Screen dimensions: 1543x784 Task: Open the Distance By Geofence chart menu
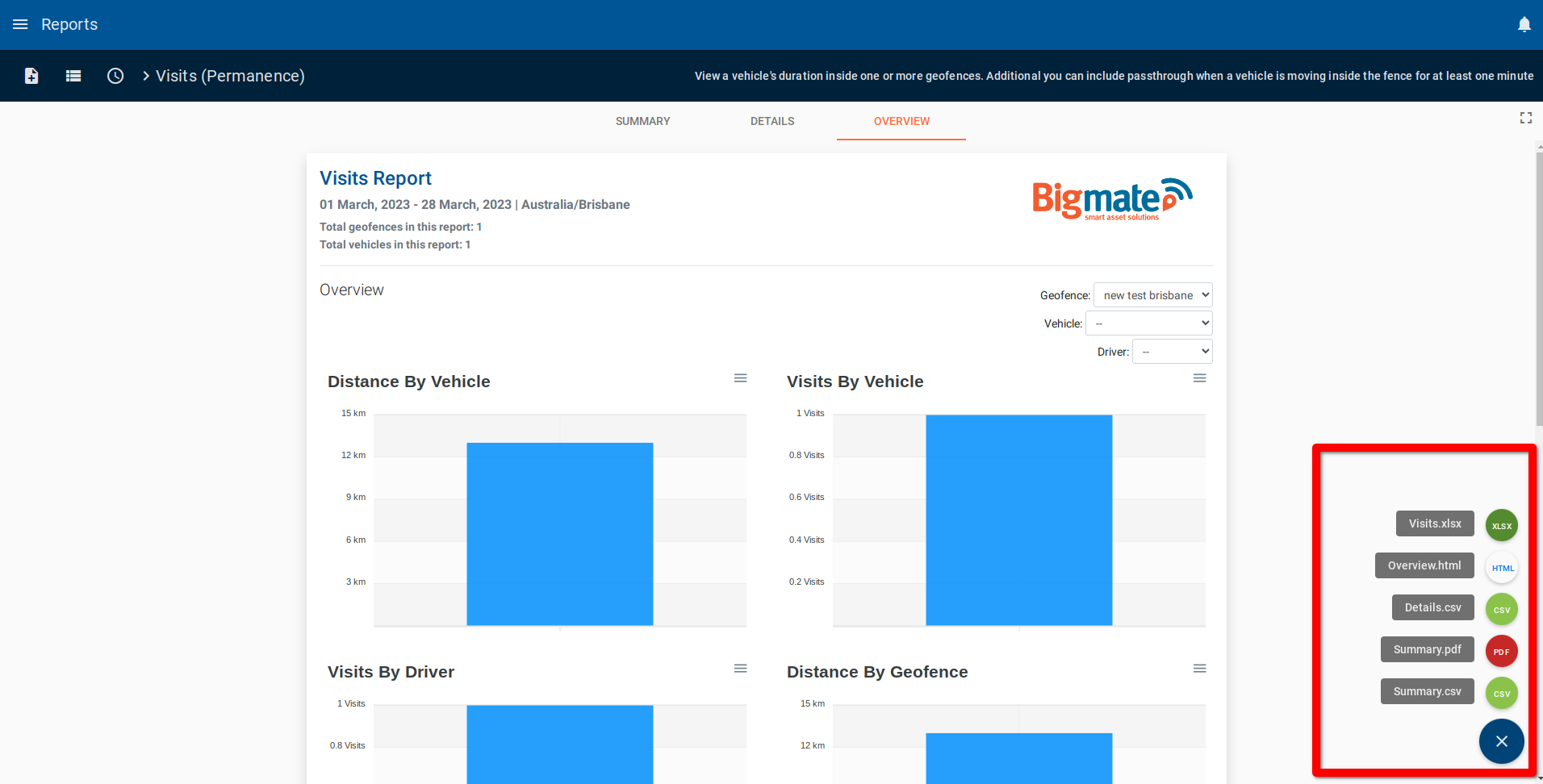(x=1199, y=669)
